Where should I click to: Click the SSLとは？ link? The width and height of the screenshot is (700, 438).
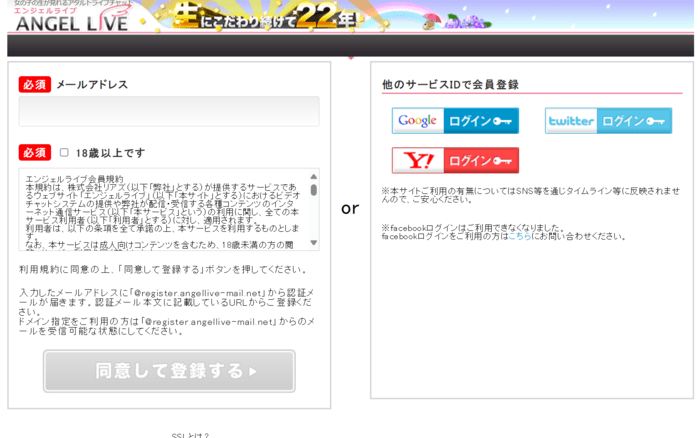tap(190, 435)
